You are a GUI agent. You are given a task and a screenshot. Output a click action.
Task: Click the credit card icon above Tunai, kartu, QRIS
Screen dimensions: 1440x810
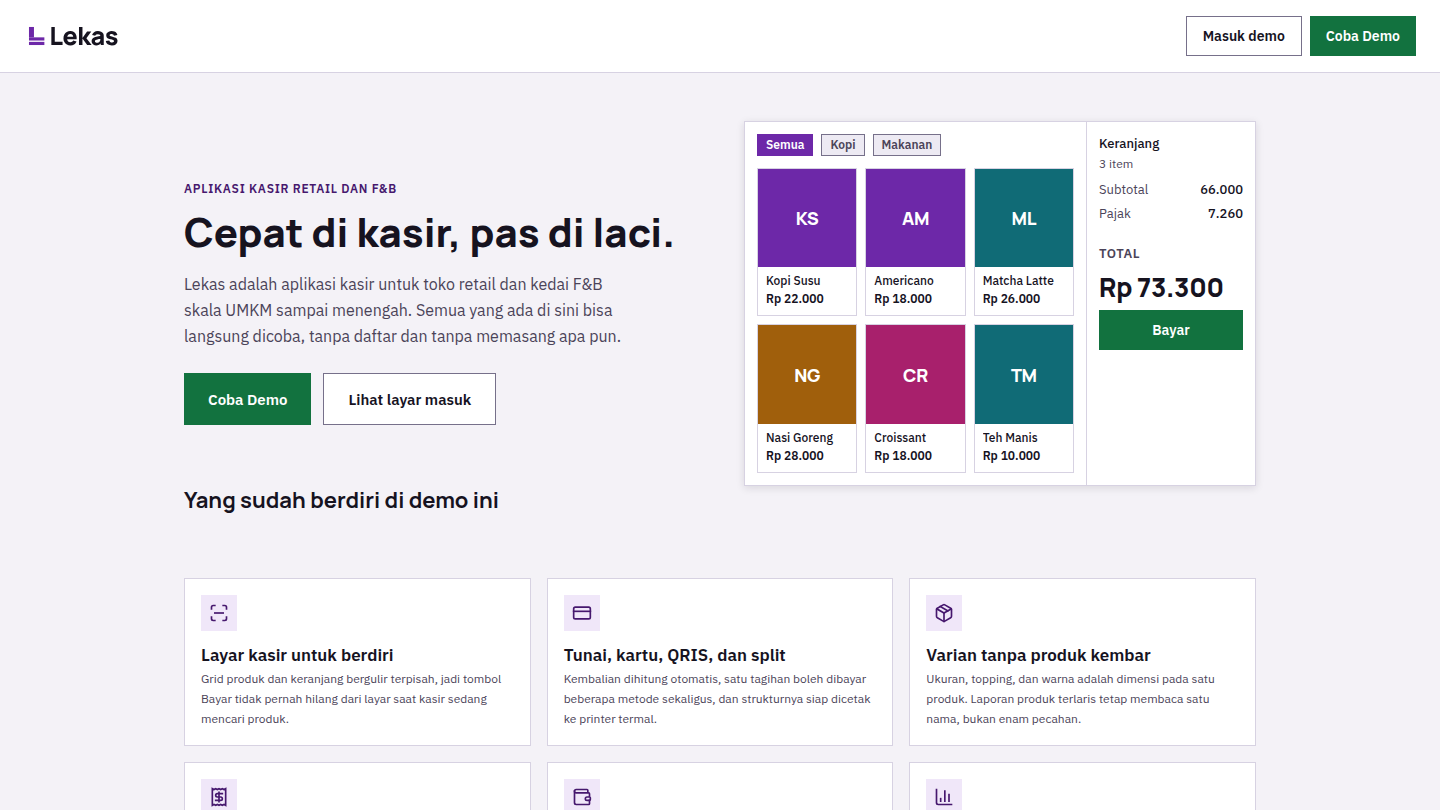click(x=582, y=613)
